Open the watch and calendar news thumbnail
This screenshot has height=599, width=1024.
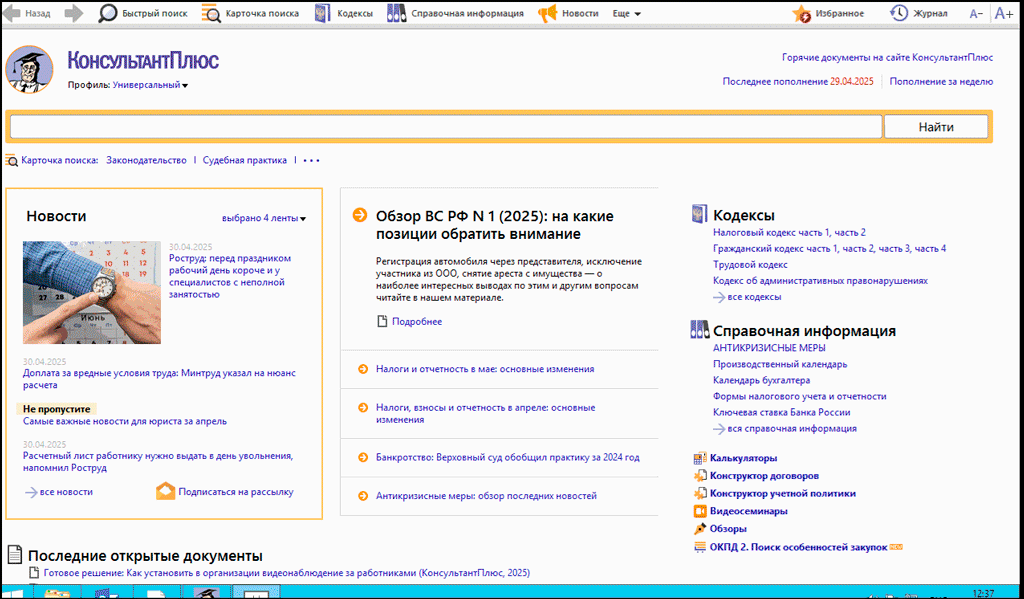pos(92,293)
